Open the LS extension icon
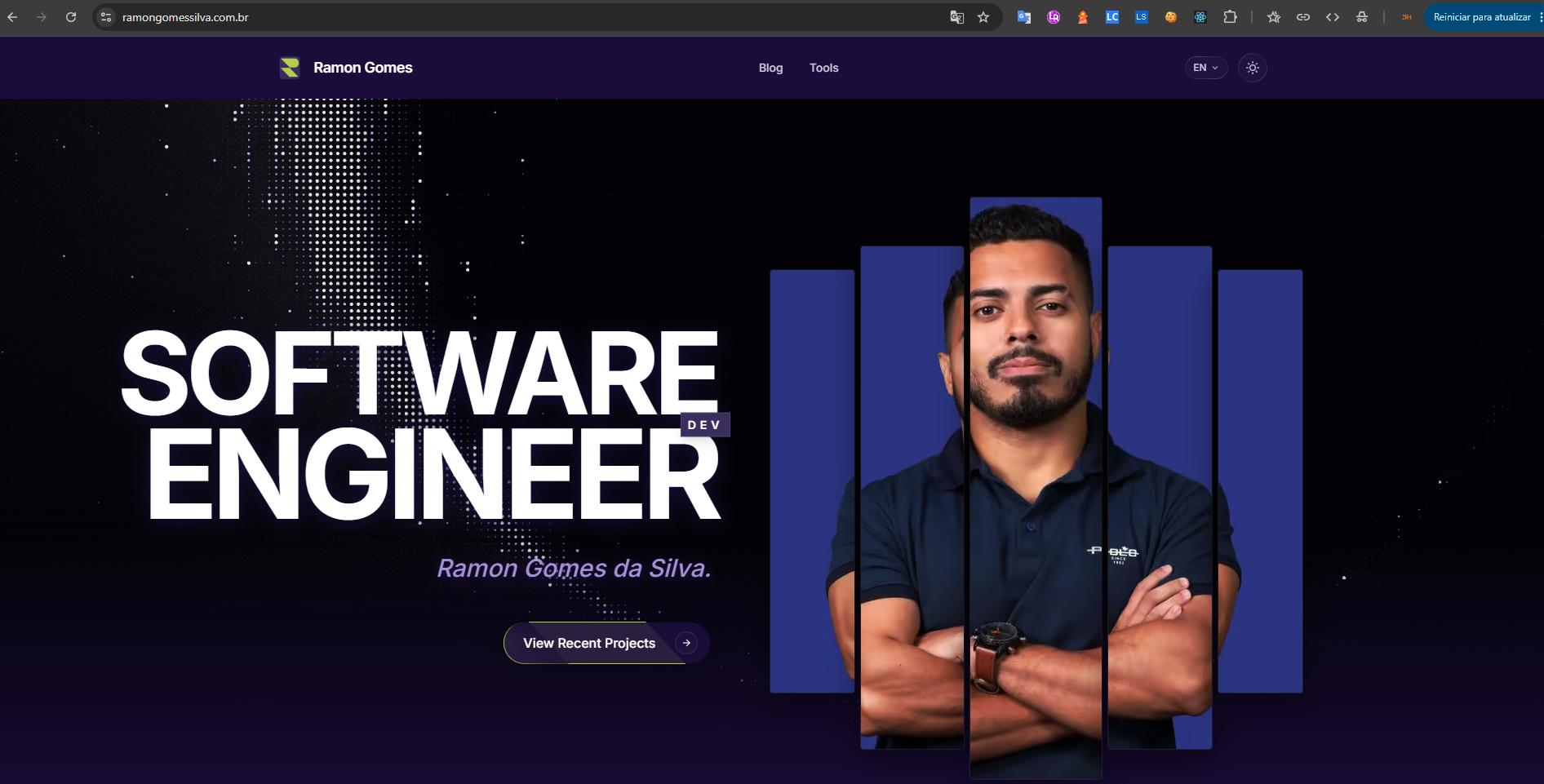This screenshot has width=1544, height=784. coord(1142,17)
